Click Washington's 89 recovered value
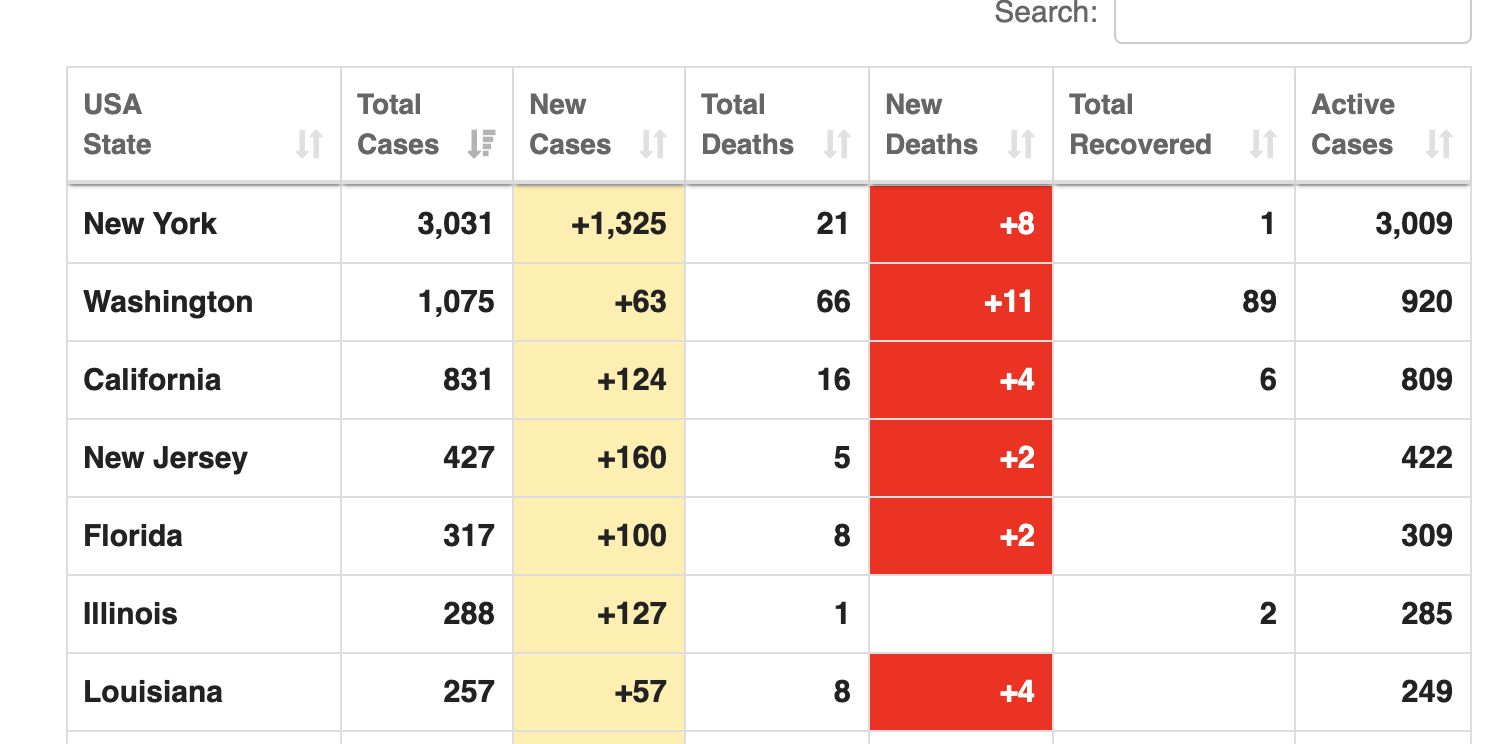 tap(1258, 302)
